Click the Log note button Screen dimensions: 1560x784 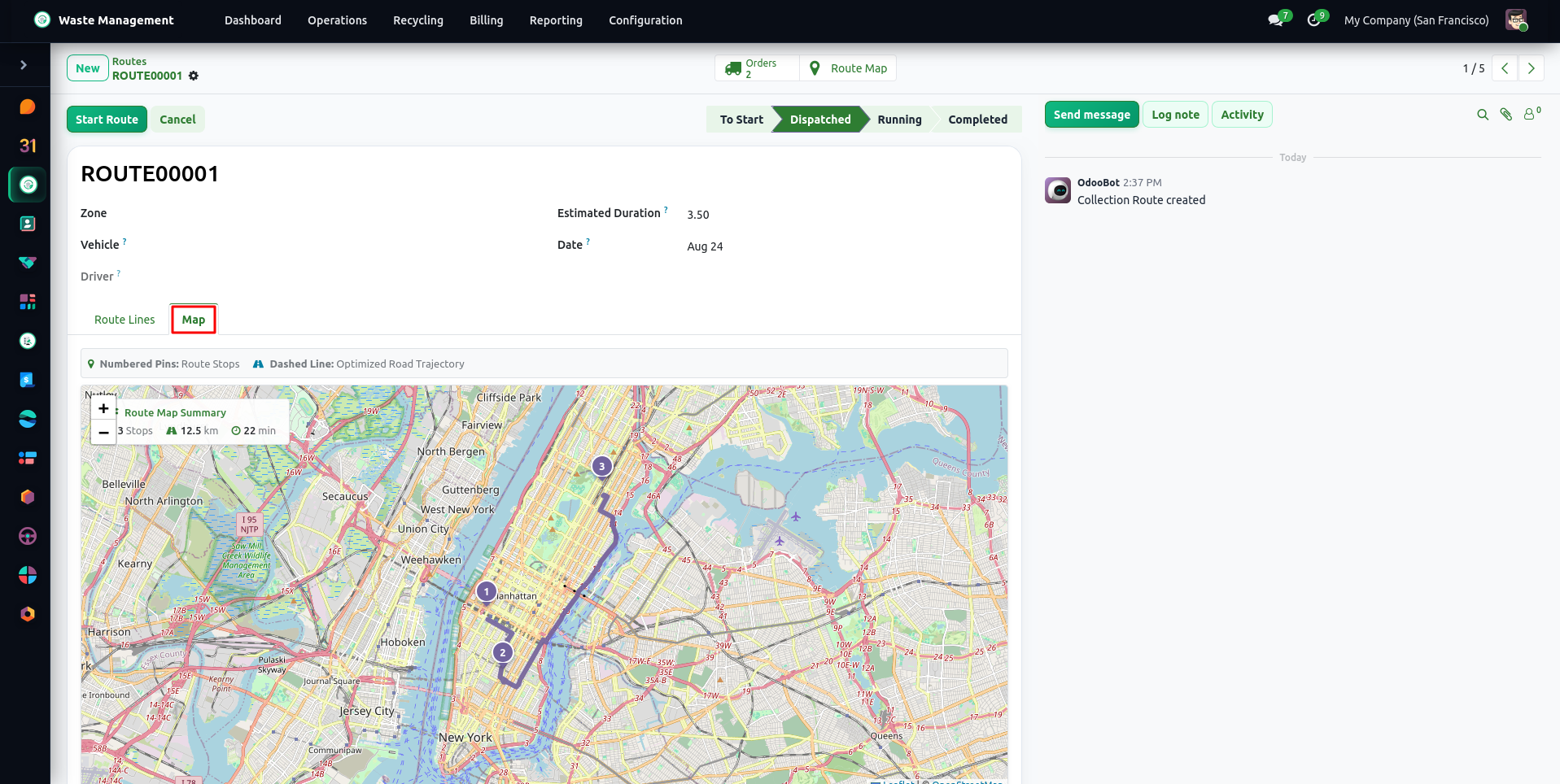(x=1175, y=115)
